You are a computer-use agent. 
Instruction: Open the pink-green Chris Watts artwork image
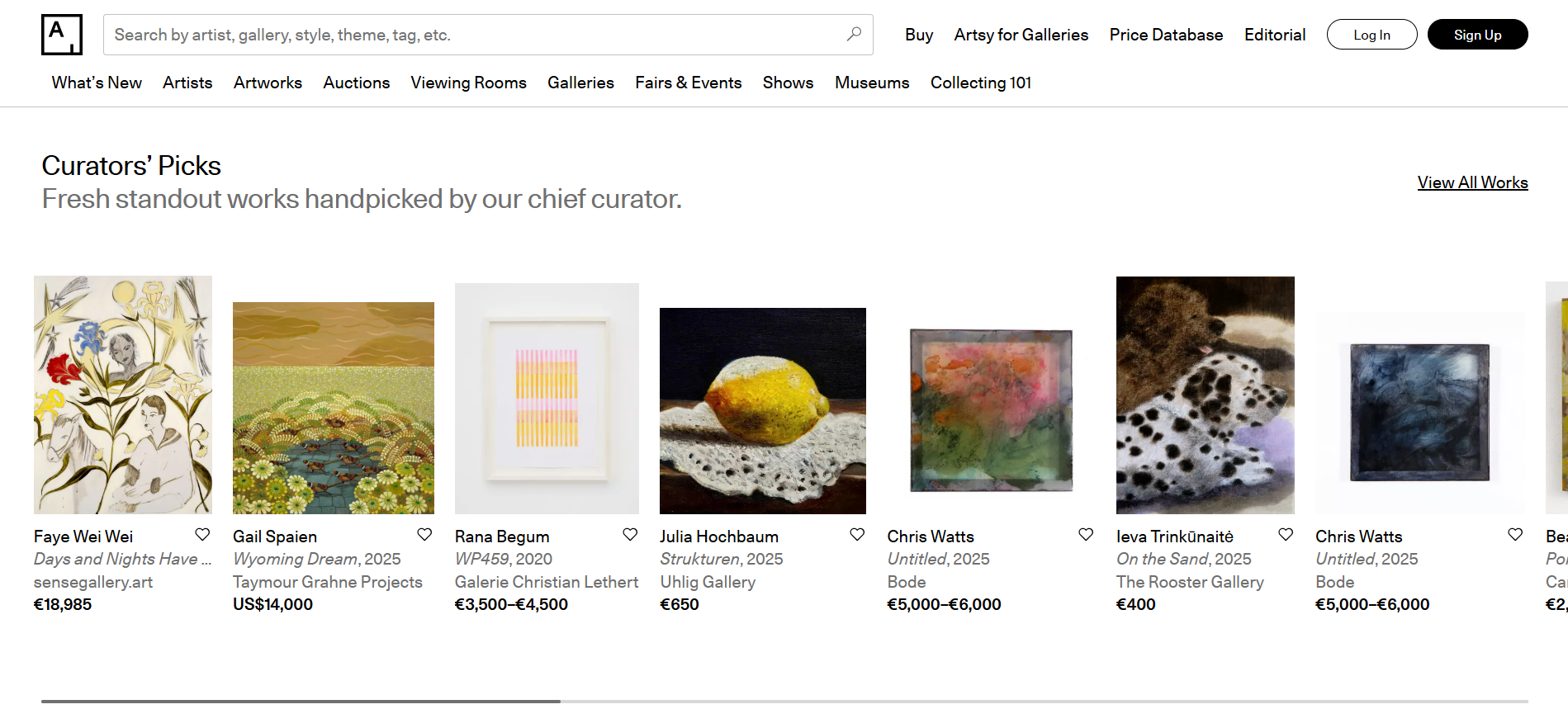[x=991, y=411]
